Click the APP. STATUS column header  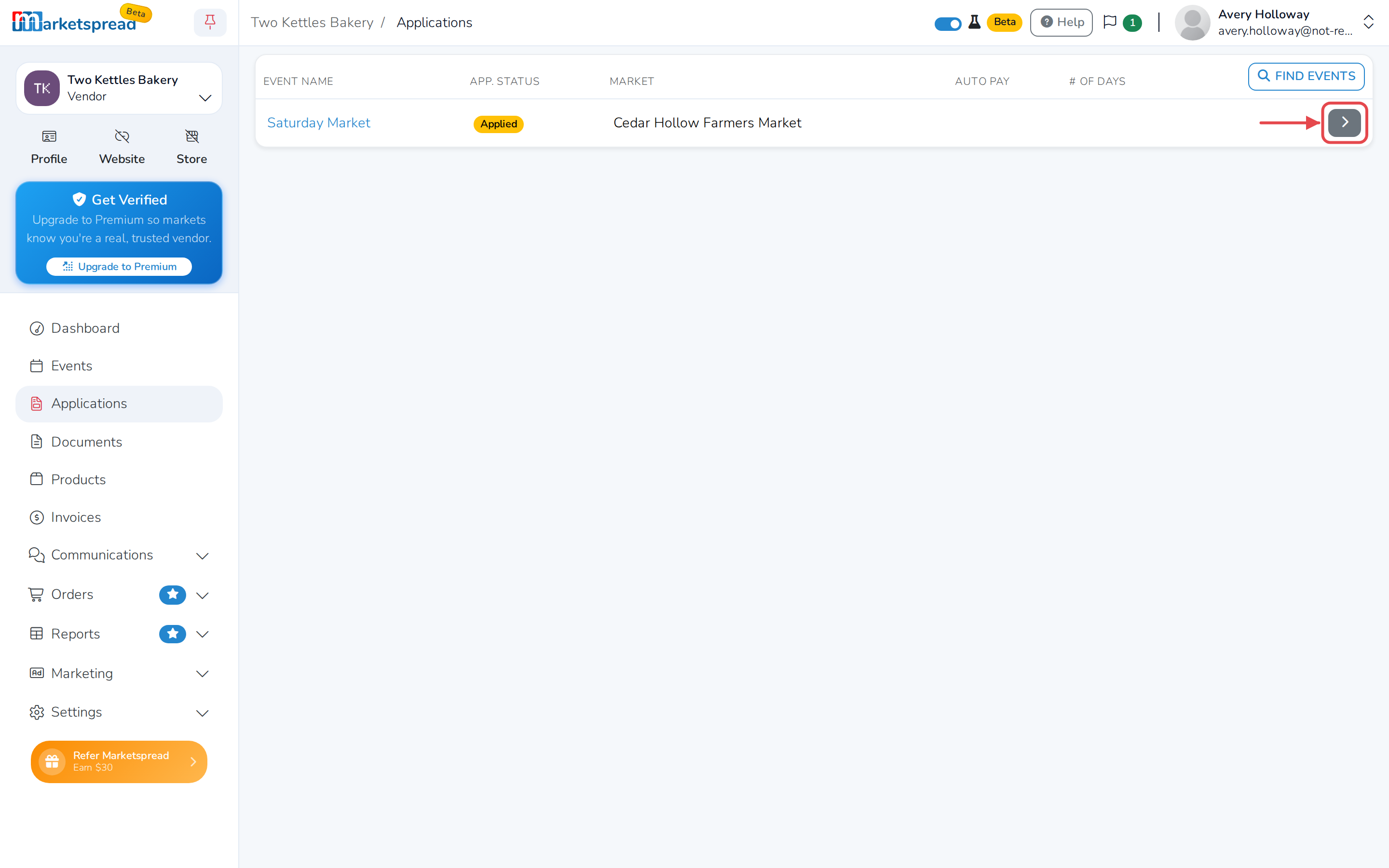[x=504, y=81]
